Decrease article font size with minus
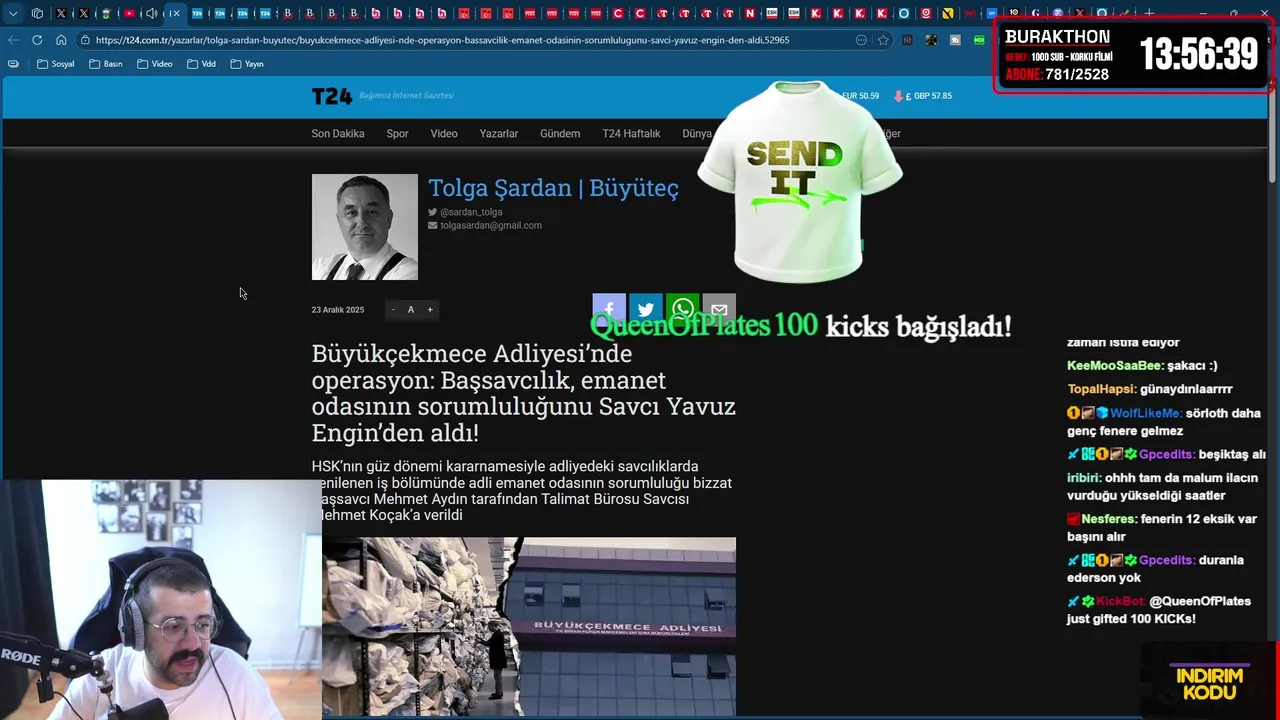 click(x=393, y=309)
